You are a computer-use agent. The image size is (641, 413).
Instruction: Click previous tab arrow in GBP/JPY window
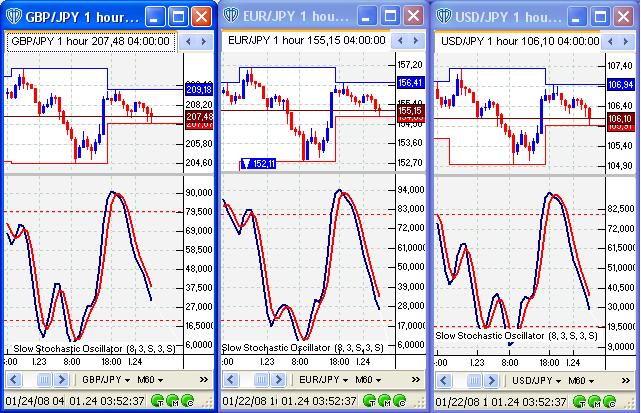pos(188,41)
